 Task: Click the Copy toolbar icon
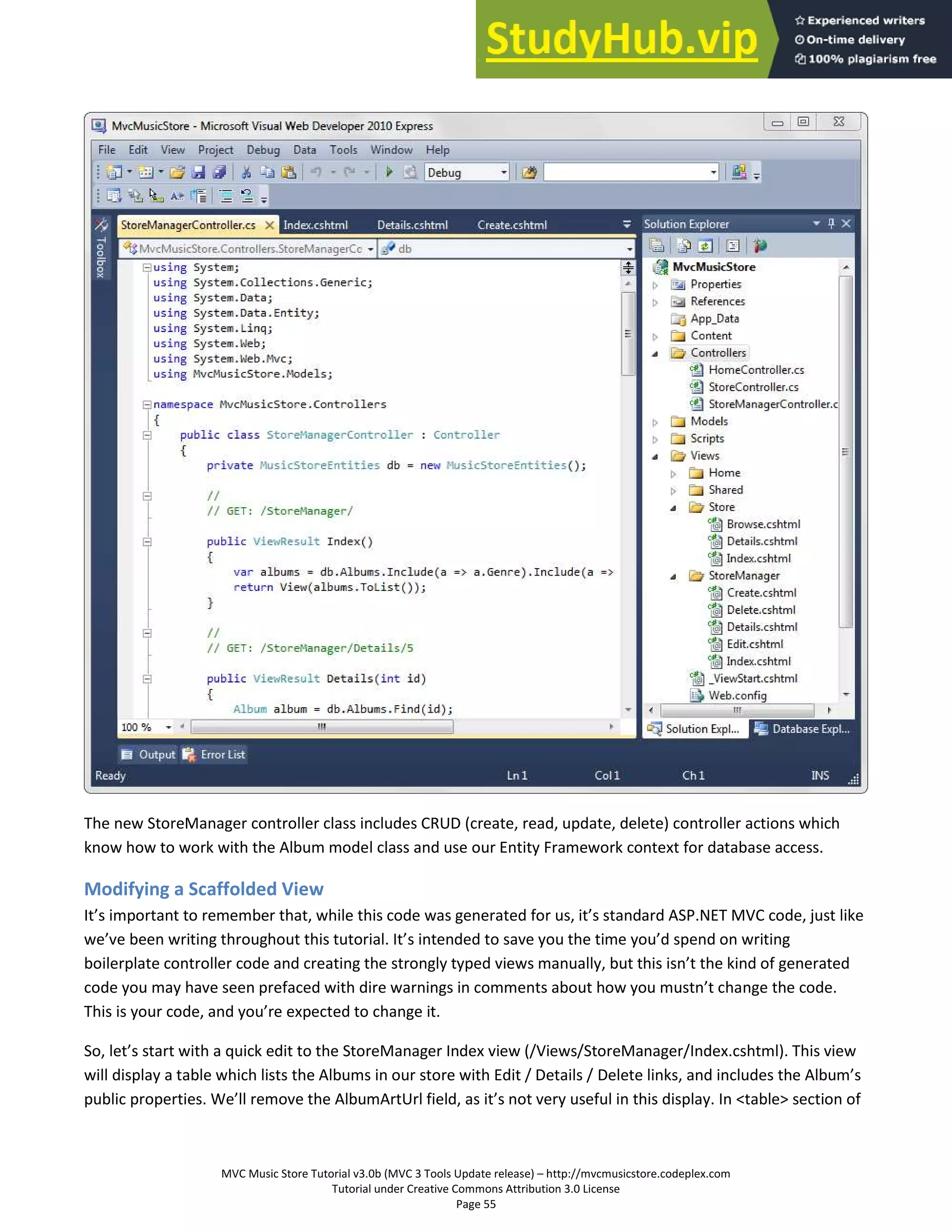point(267,172)
